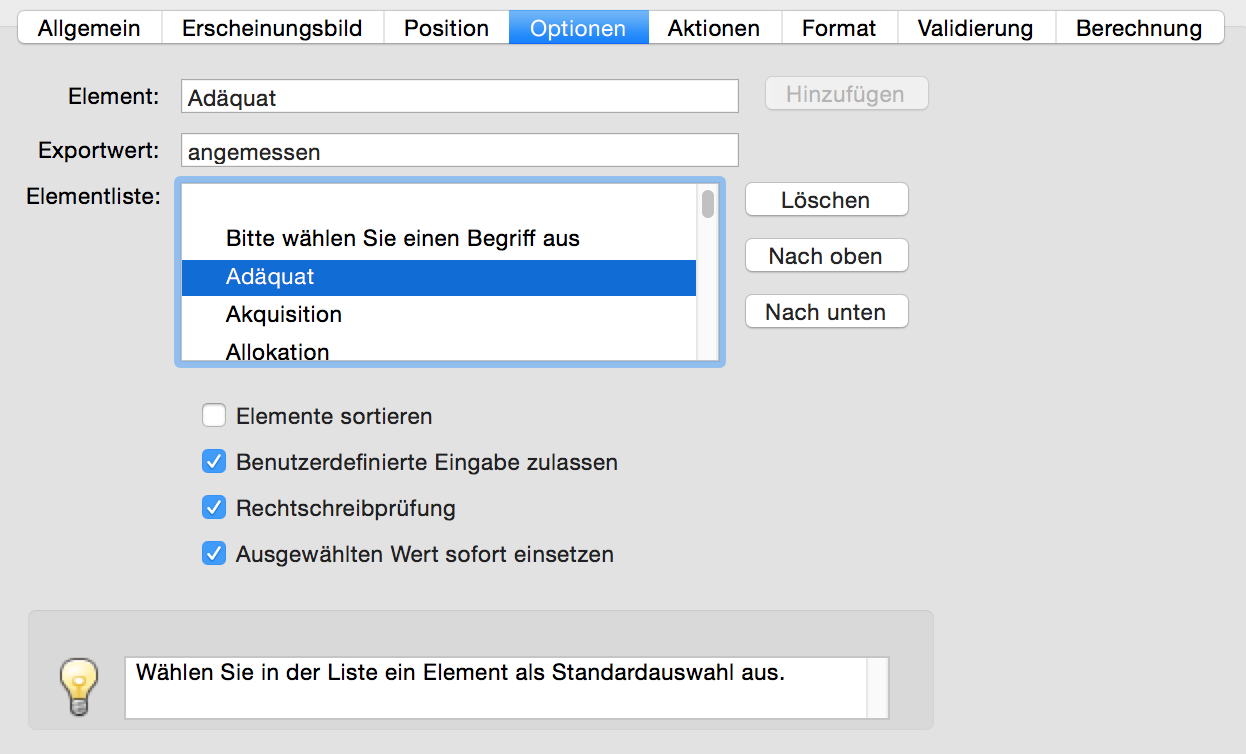Click the Löschen button
Viewport: 1246px width, 754px height.
(x=826, y=200)
